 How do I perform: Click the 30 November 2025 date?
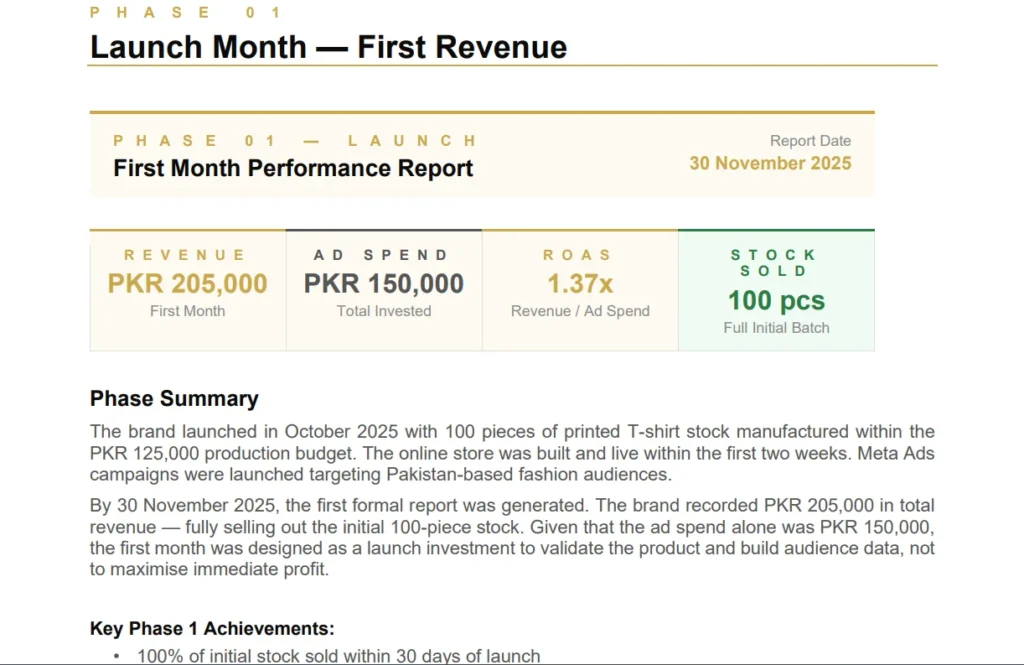tap(770, 163)
